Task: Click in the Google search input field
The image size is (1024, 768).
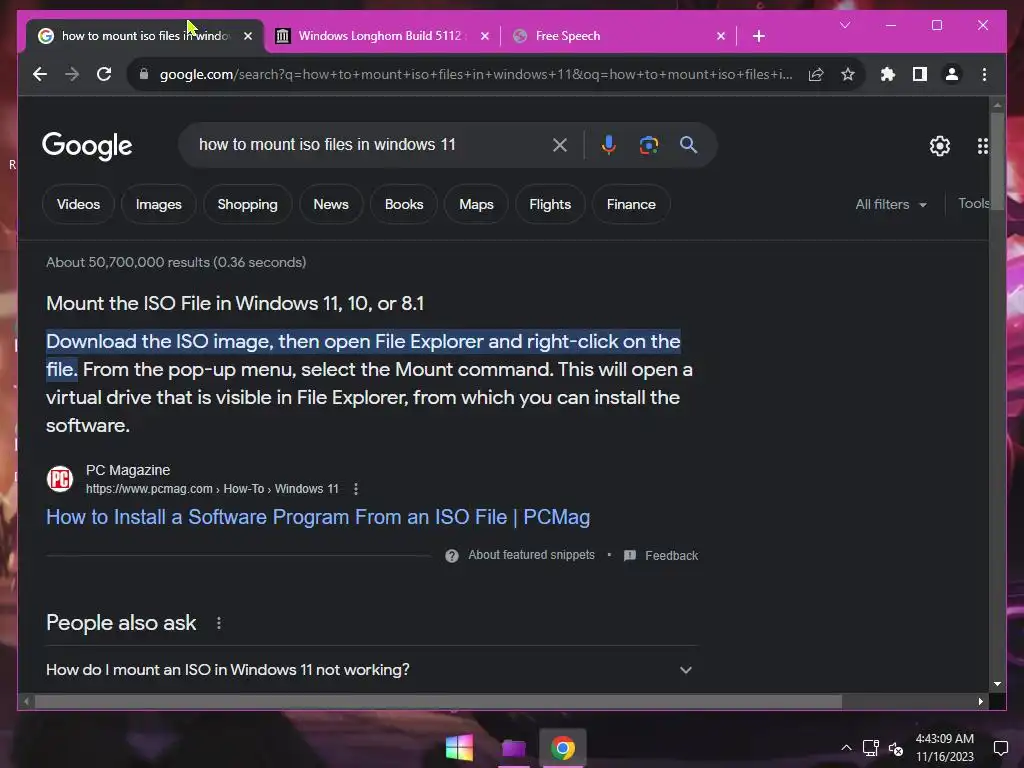Action: [x=369, y=145]
